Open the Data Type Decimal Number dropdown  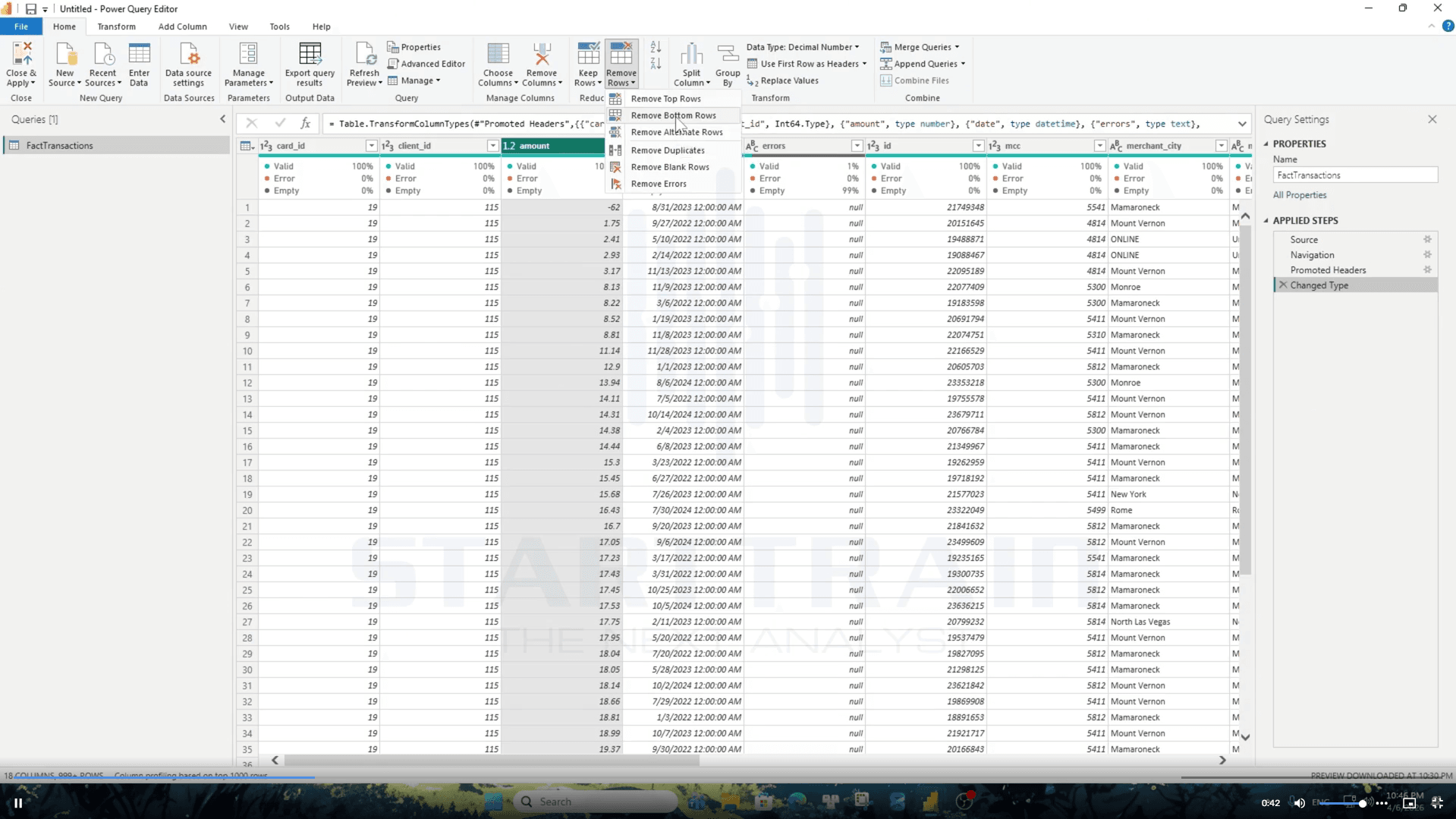pyautogui.click(x=803, y=47)
